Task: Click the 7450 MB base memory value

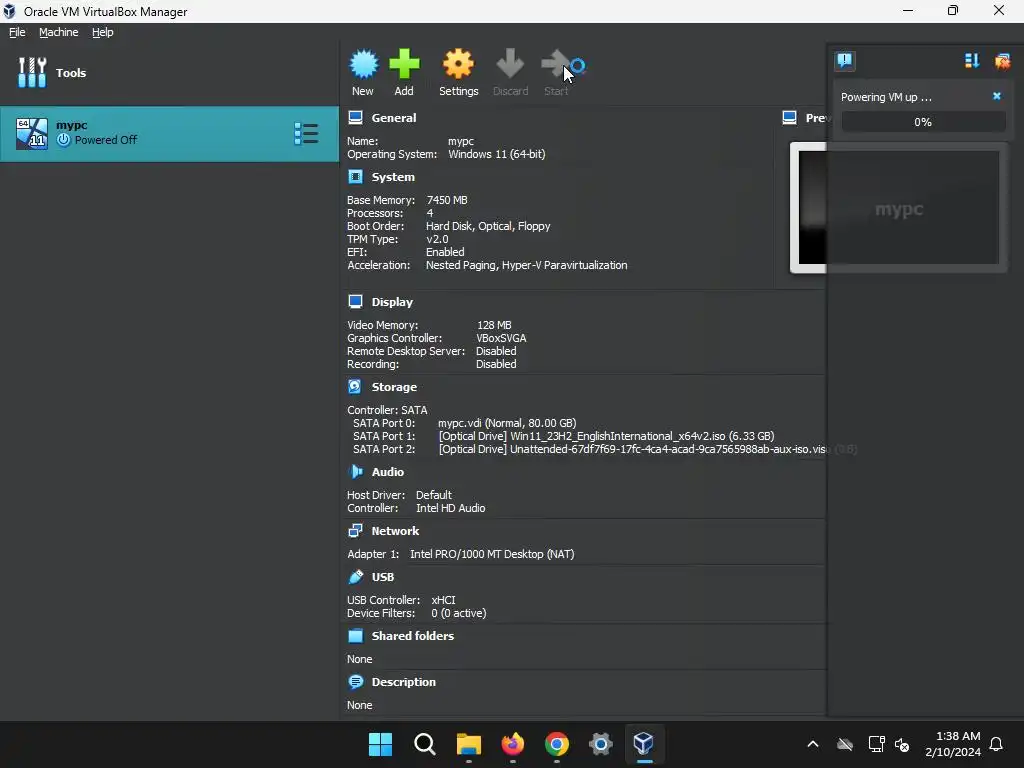Action: (x=447, y=200)
